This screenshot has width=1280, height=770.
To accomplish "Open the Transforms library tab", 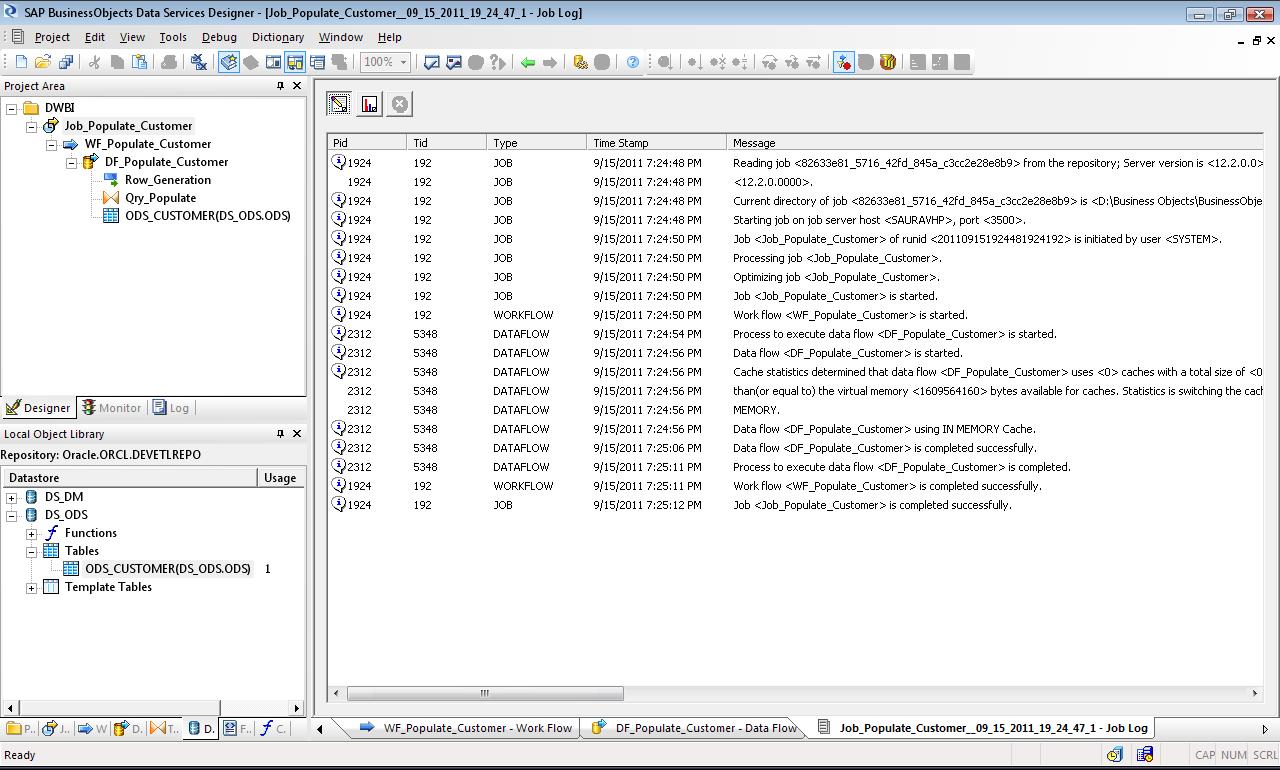I will (x=164, y=729).
